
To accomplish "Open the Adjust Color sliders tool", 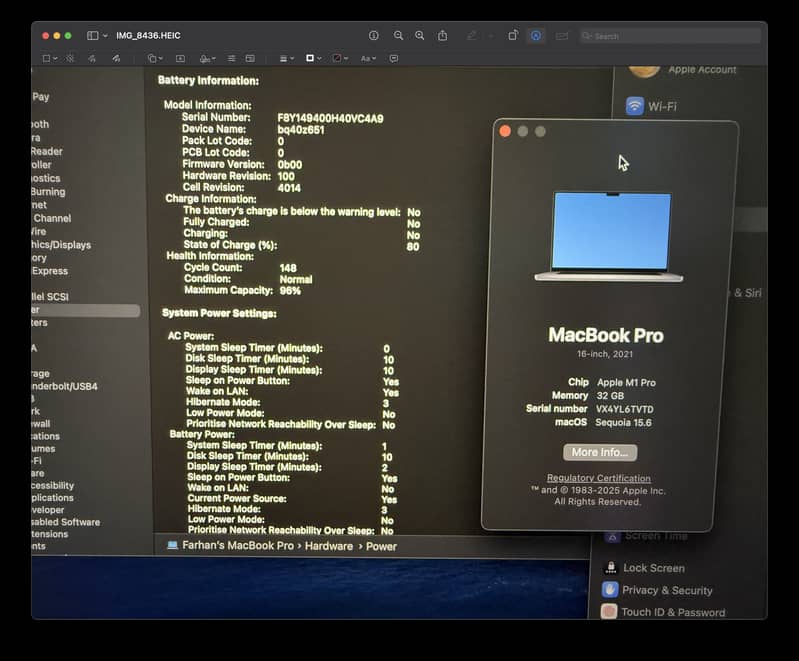I will tap(231, 58).
